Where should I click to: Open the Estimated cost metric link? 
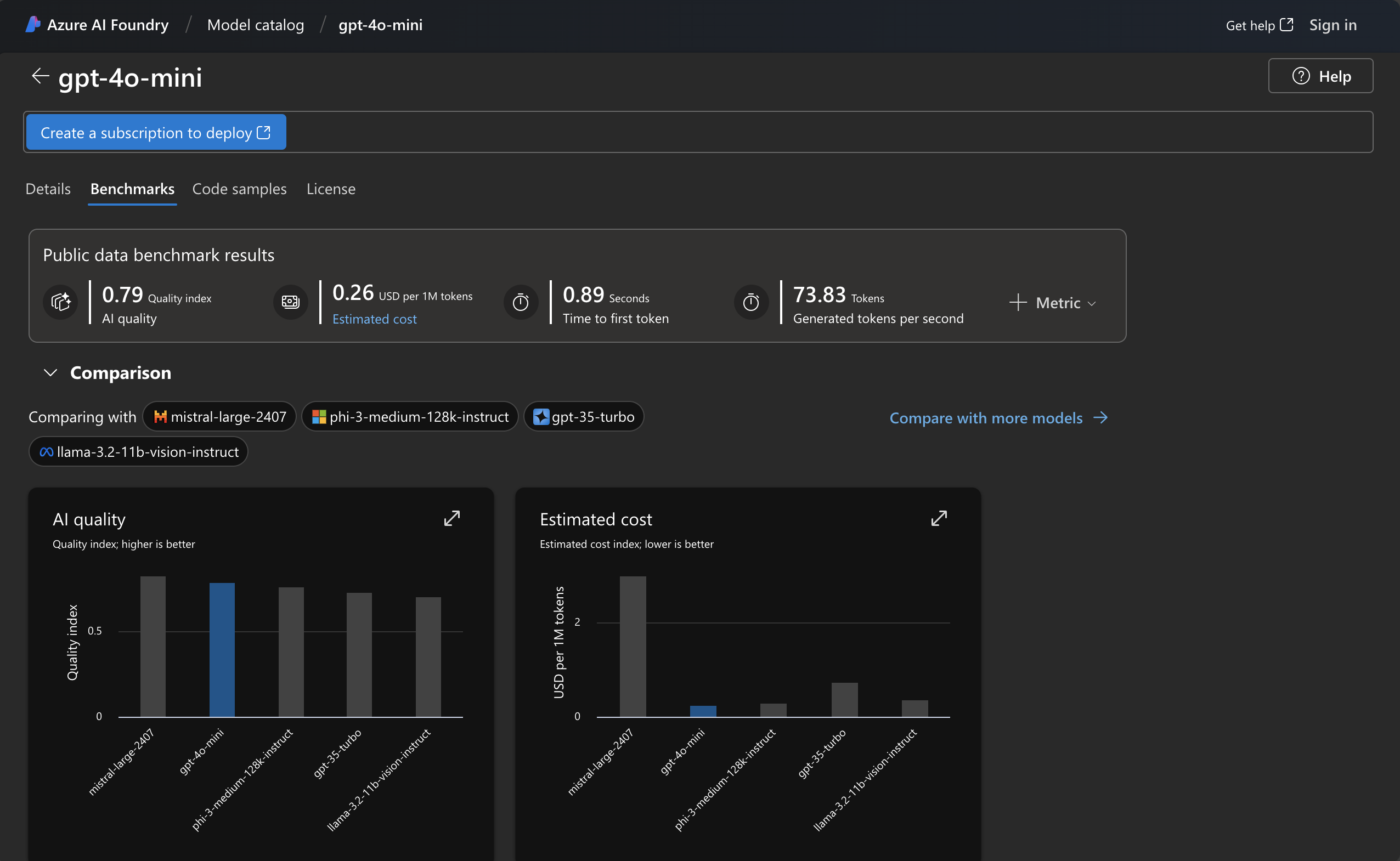pos(374,319)
